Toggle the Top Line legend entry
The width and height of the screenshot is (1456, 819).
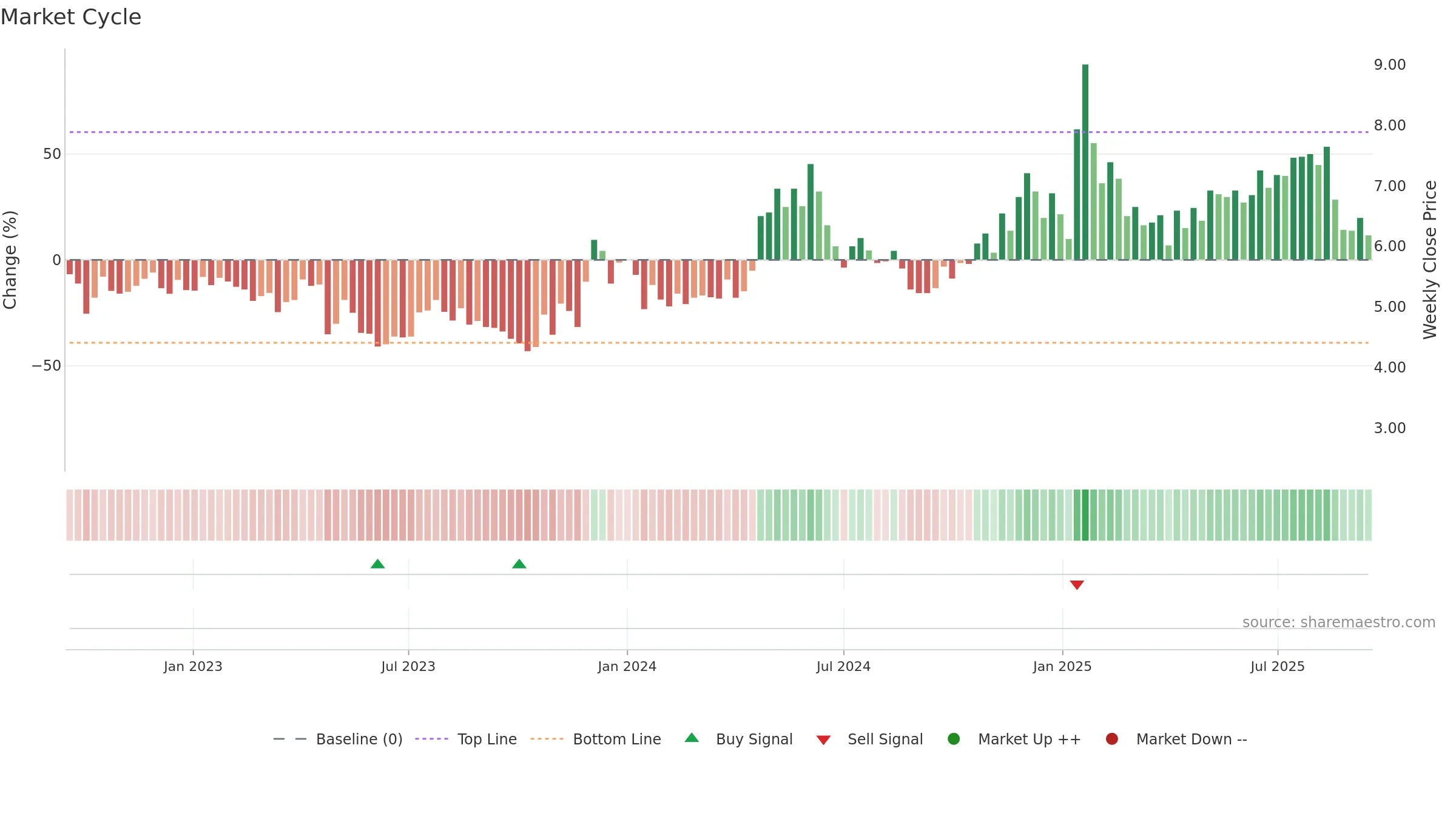pyautogui.click(x=466, y=739)
